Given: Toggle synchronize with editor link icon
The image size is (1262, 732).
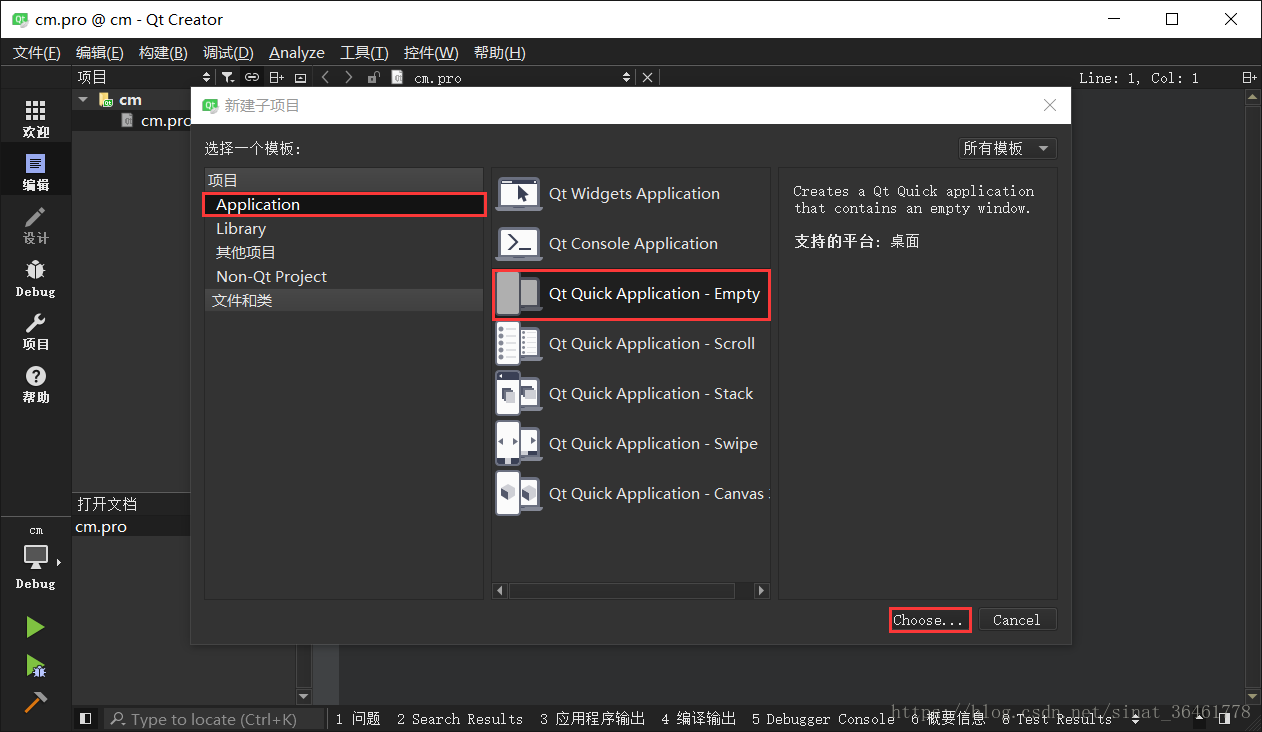Looking at the screenshot, I should [x=252, y=77].
